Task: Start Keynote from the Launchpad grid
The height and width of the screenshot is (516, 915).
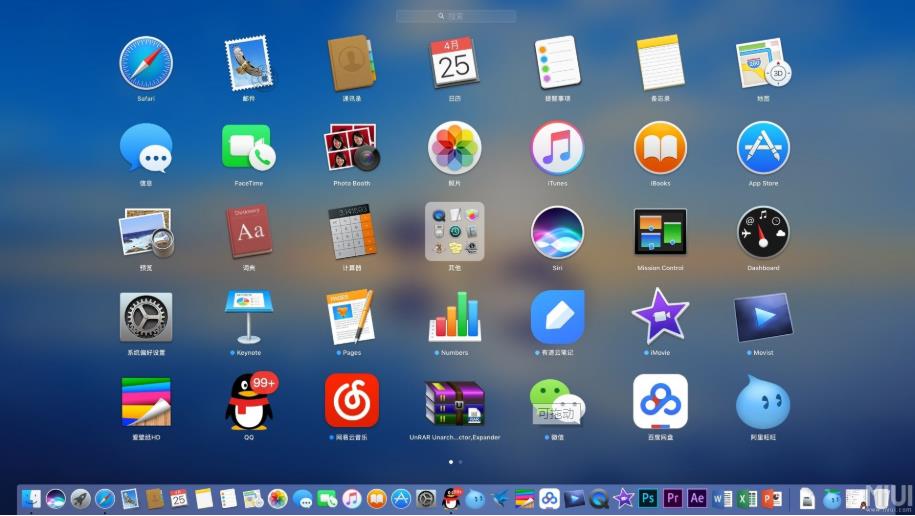Action: click(x=249, y=317)
